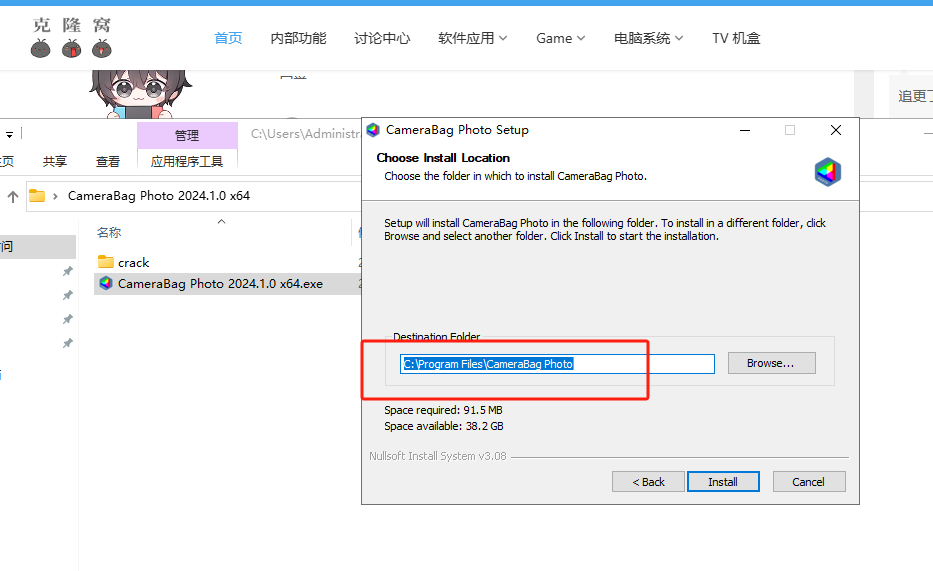The image size is (933, 571).
Task: Cancel the CameraBag Photo setup
Action: coord(809,482)
